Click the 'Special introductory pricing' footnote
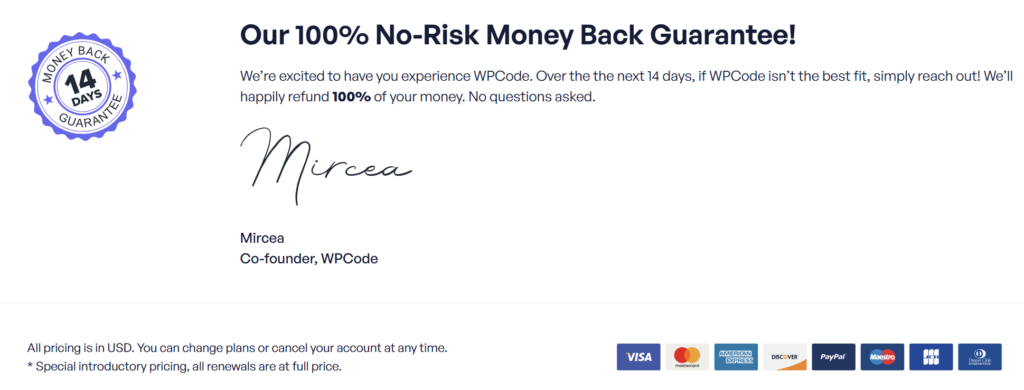 click(184, 367)
